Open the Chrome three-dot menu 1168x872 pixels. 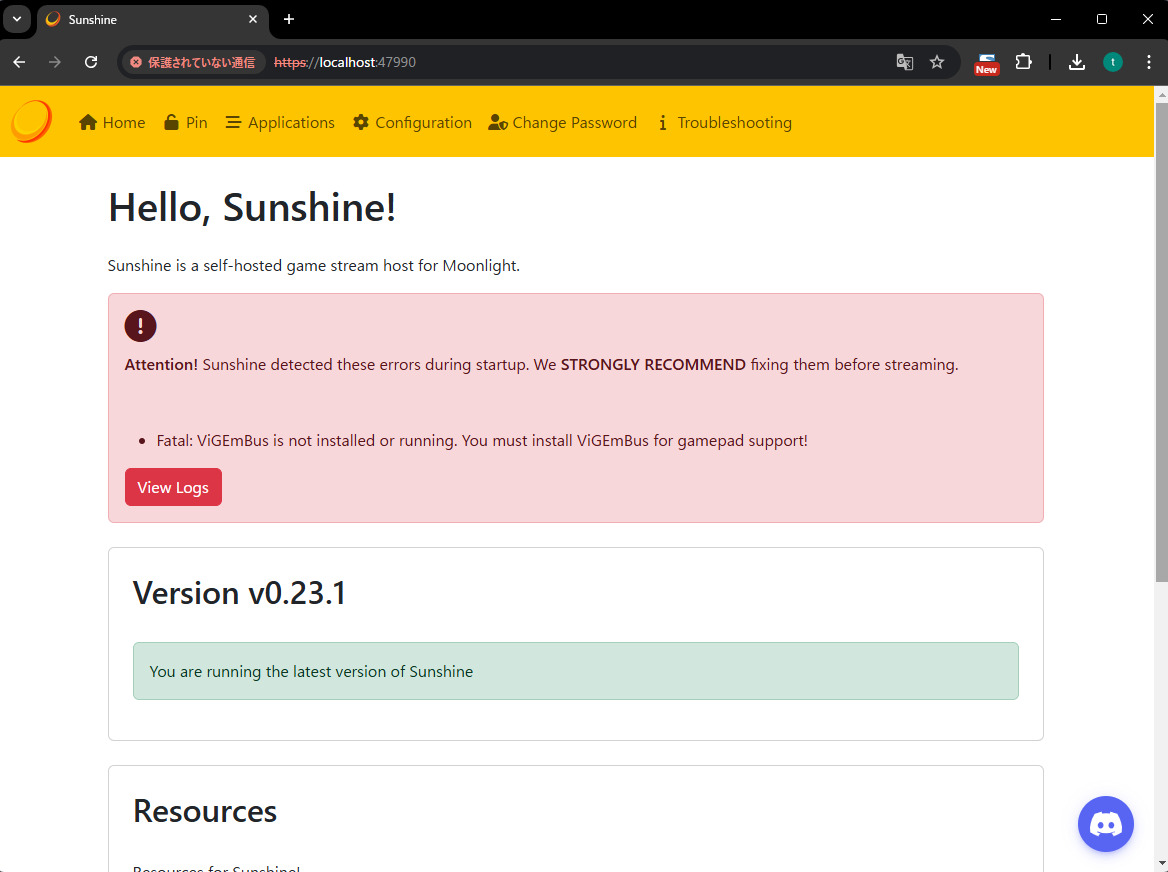1149,62
